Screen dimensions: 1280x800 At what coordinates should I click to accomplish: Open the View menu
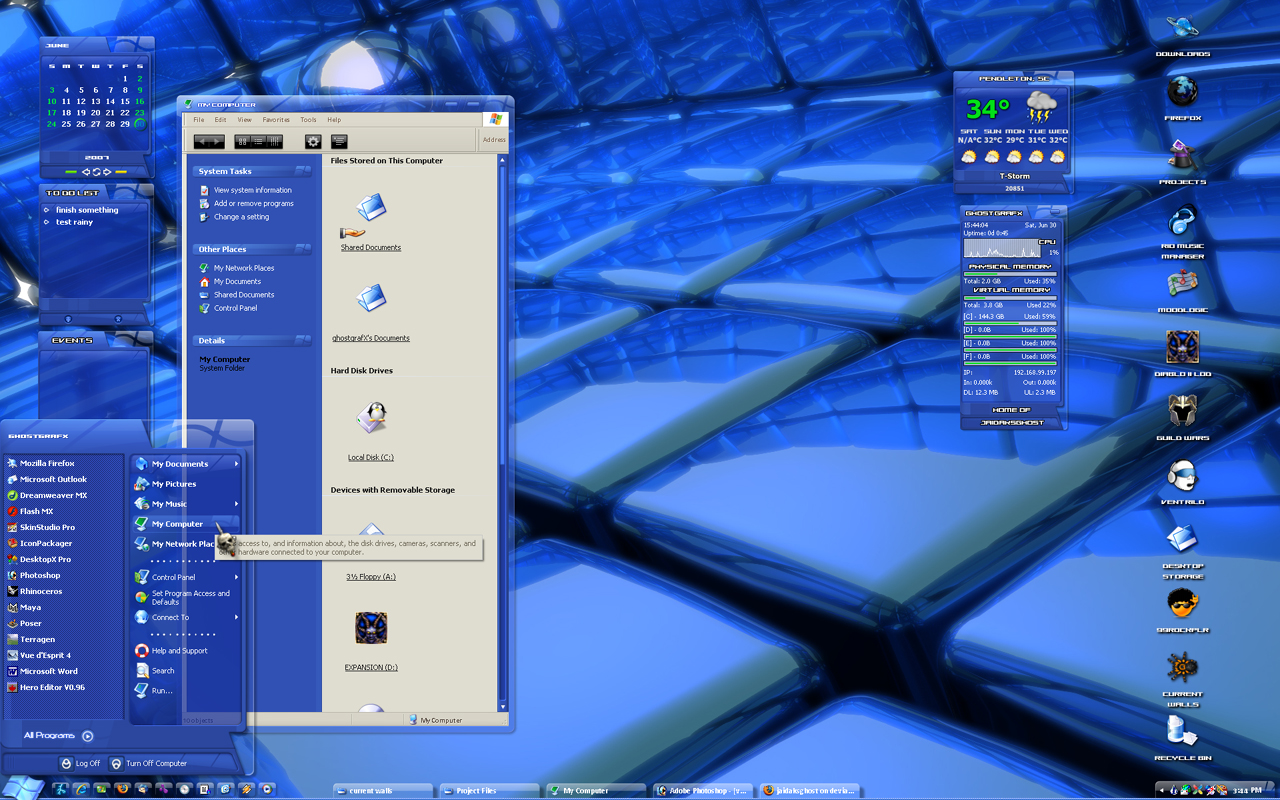(x=245, y=120)
